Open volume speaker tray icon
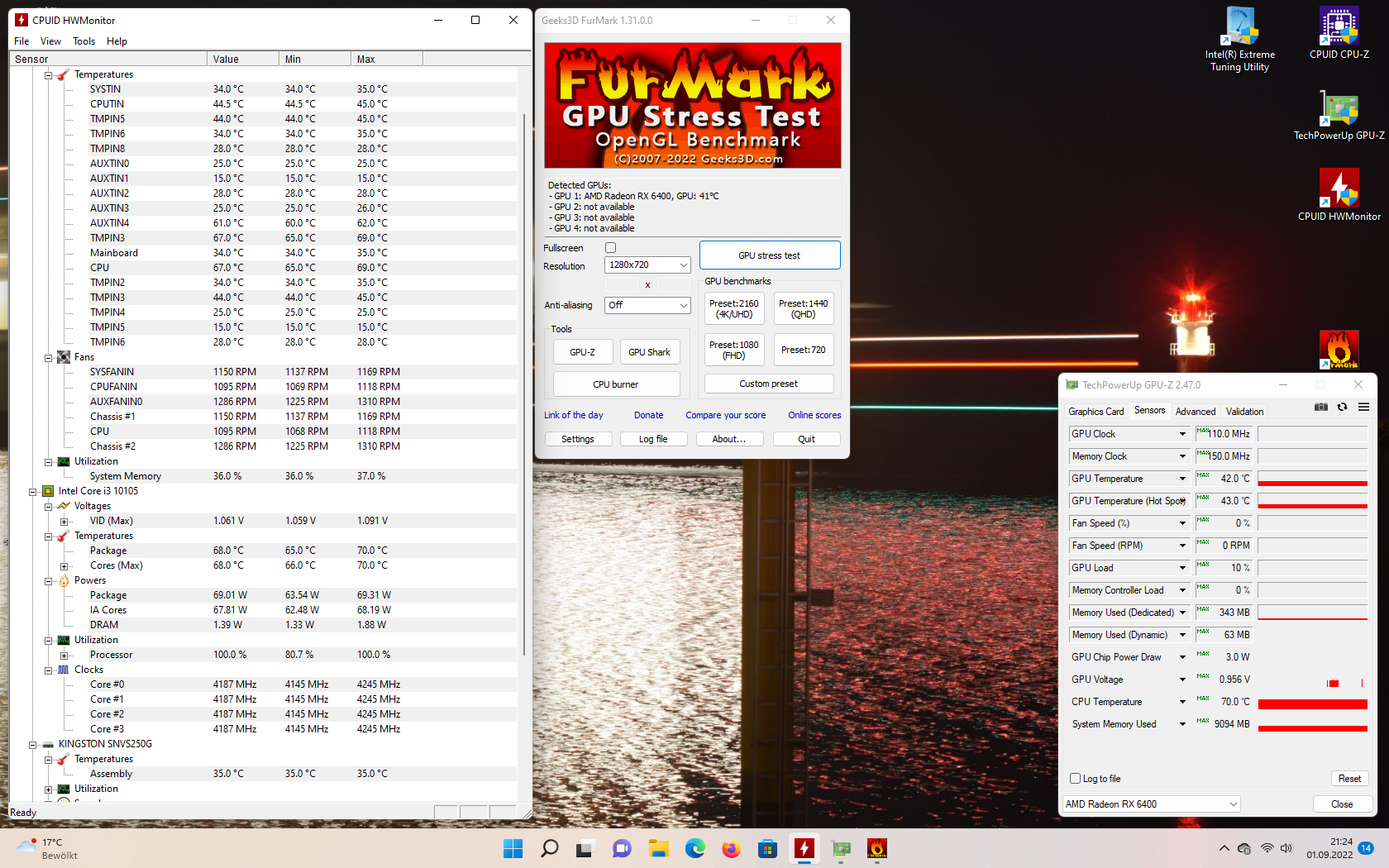1389x868 pixels. click(1286, 848)
